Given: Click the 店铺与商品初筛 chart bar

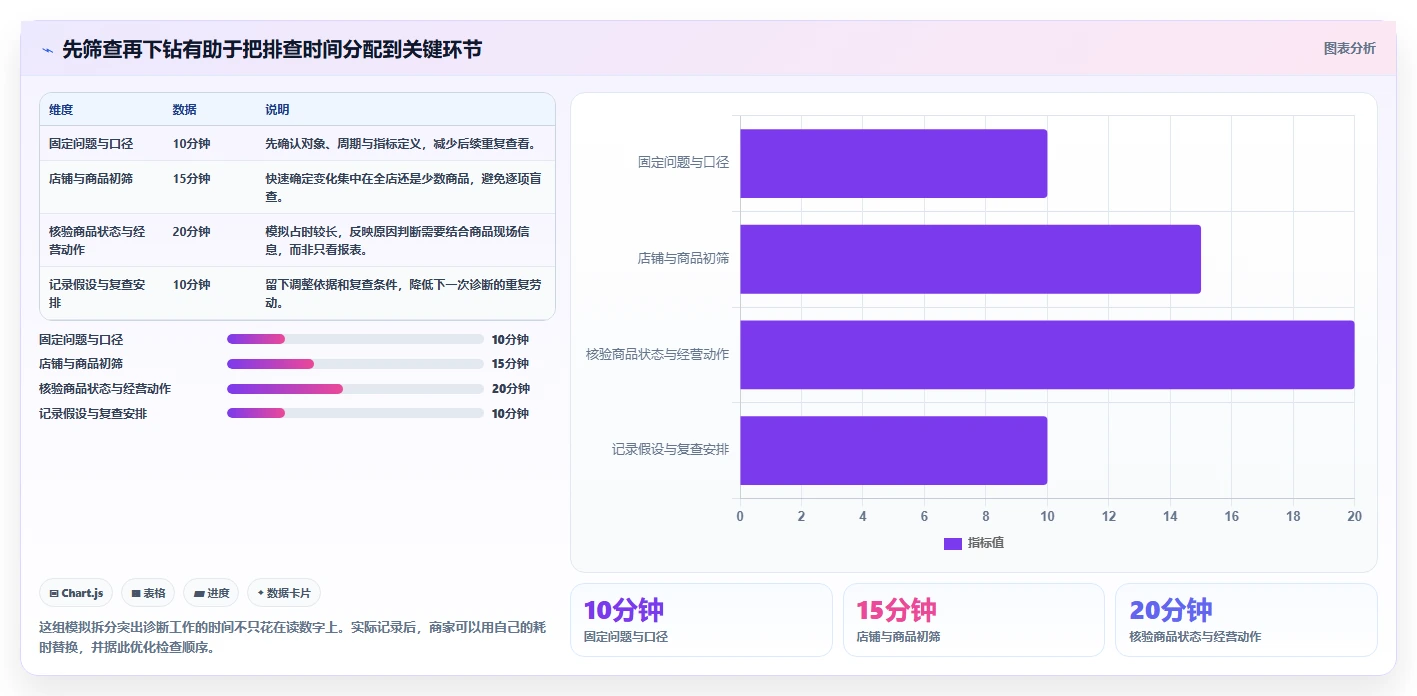Looking at the screenshot, I should pyautogui.click(x=970, y=259).
